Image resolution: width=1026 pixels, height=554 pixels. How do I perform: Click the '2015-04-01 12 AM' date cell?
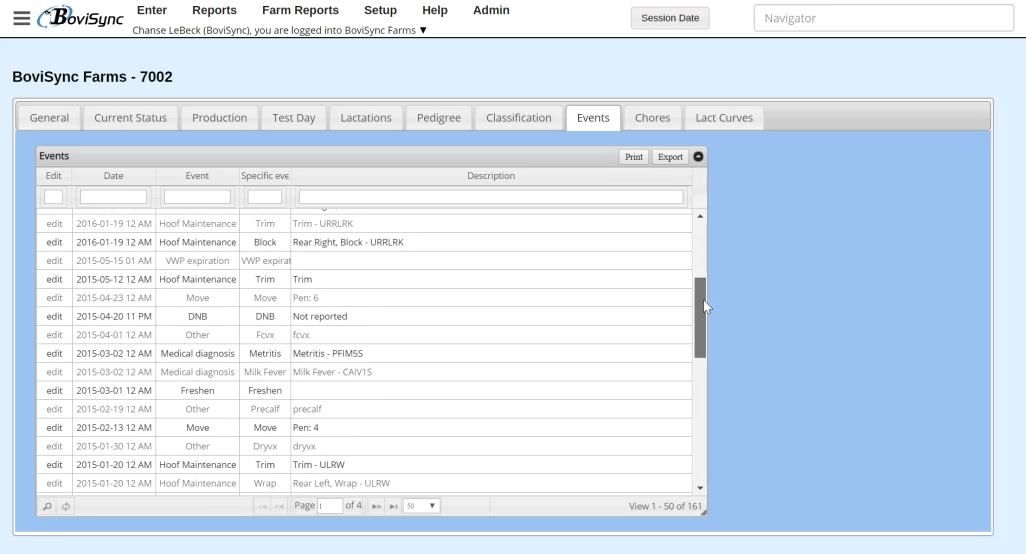114,335
